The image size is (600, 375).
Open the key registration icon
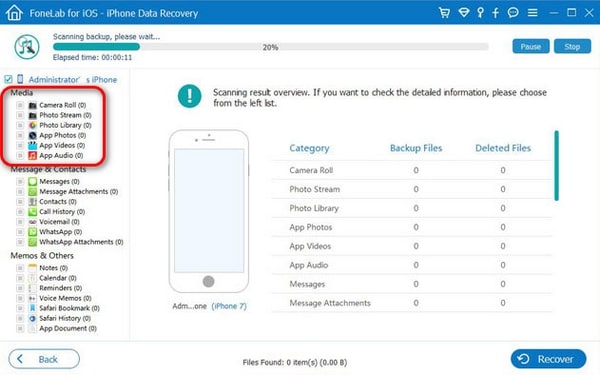pyautogui.click(x=480, y=13)
